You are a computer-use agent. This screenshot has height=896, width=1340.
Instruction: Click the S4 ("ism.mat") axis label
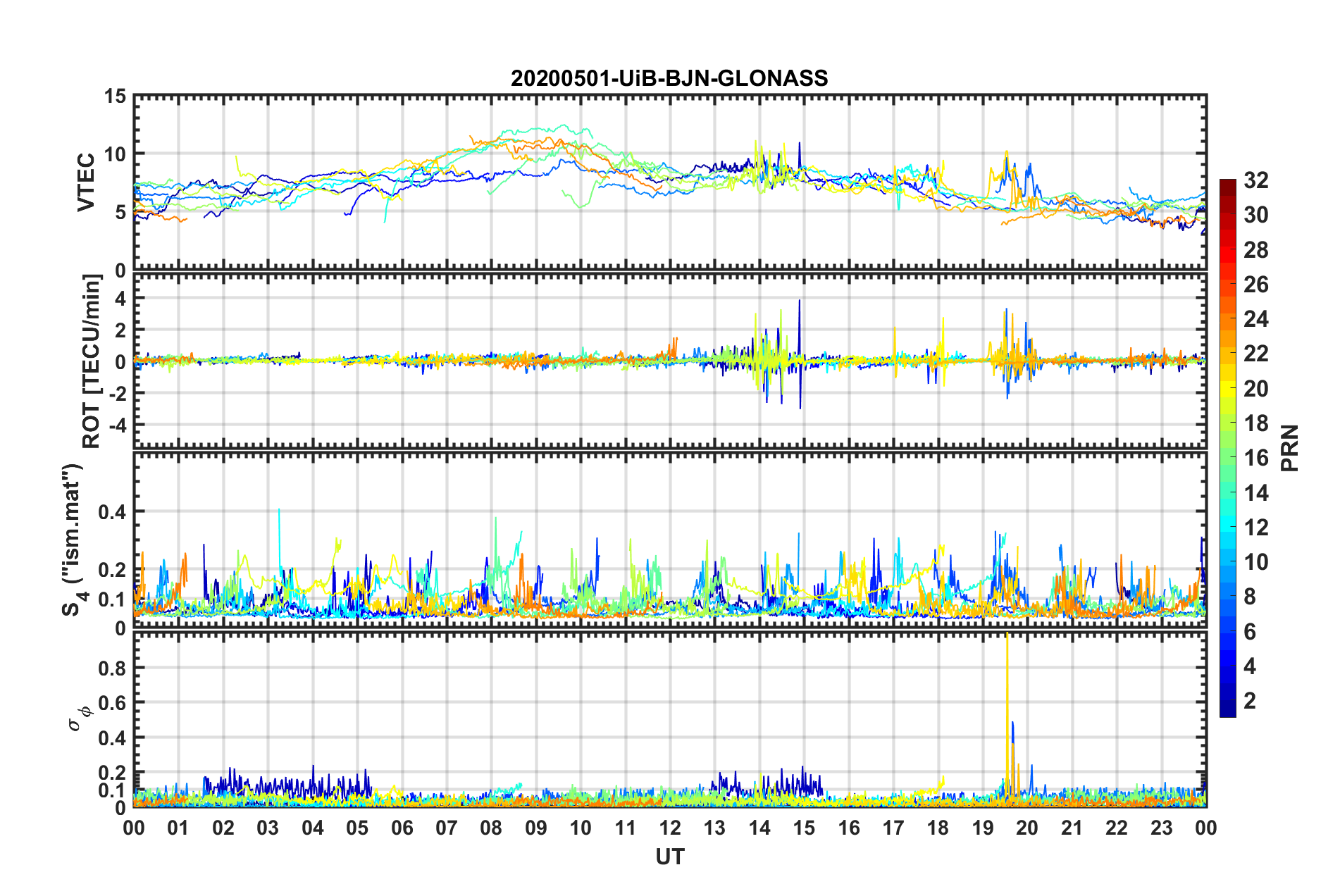point(73,540)
